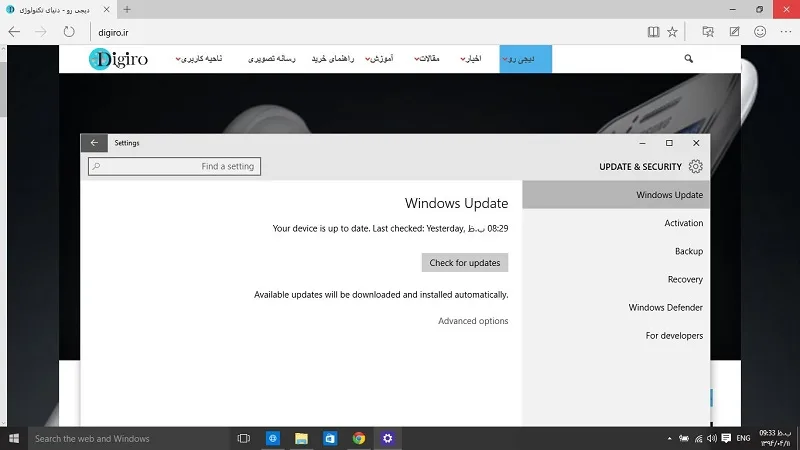
Task: Add page to favorites star
Action: [x=672, y=32]
